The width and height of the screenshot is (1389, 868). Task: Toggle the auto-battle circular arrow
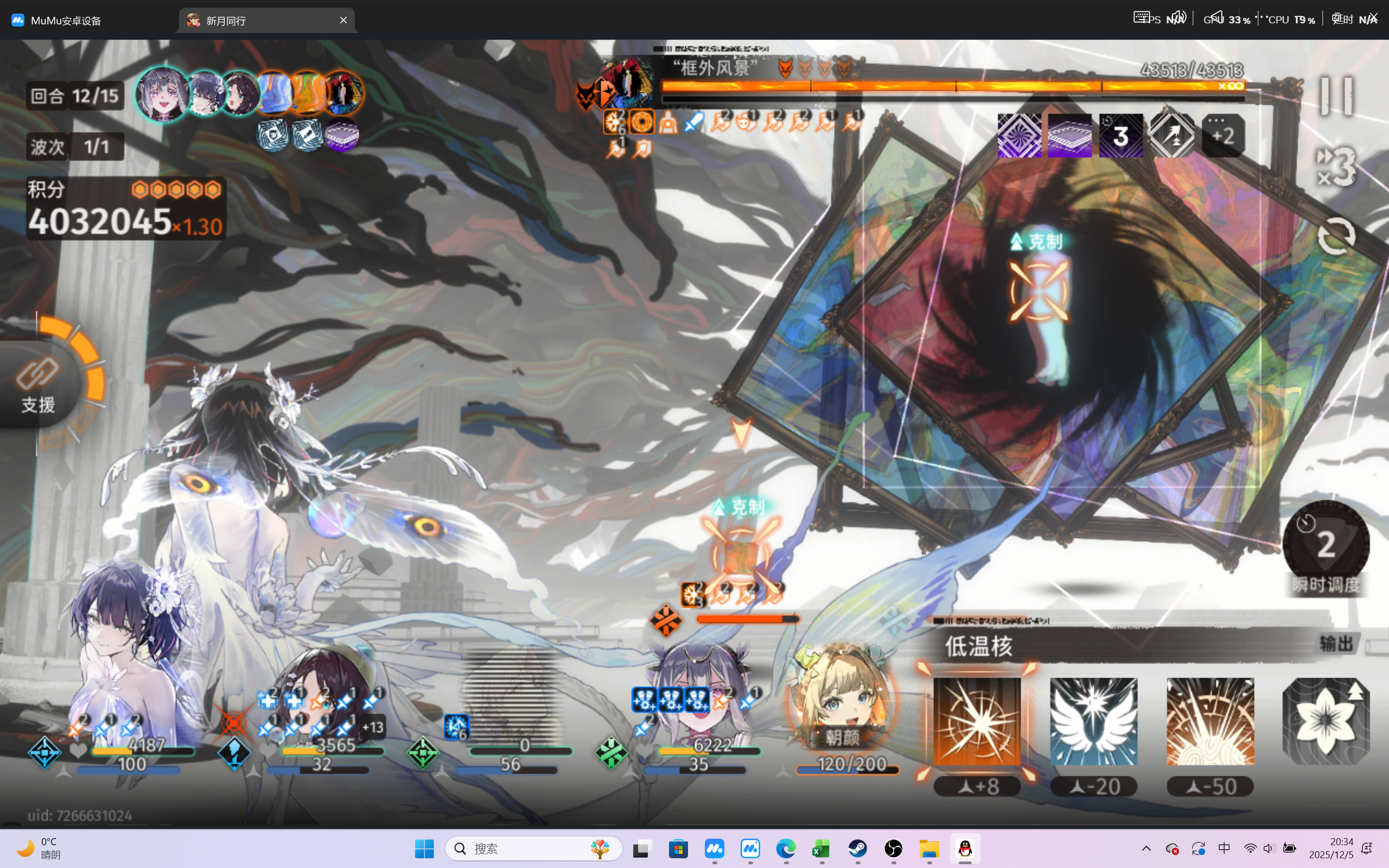(1336, 236)
